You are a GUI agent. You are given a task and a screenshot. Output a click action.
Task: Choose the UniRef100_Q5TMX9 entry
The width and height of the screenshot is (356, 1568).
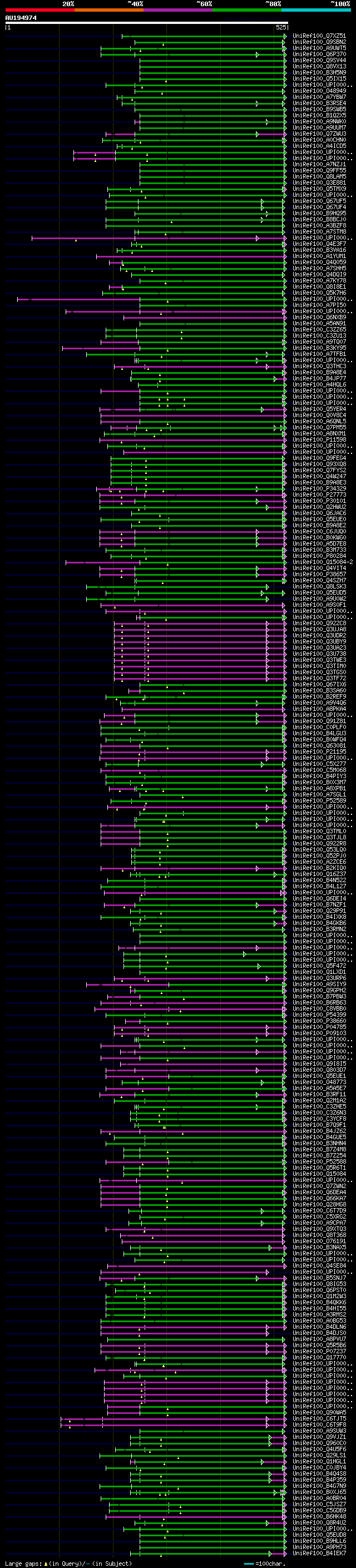319,189
